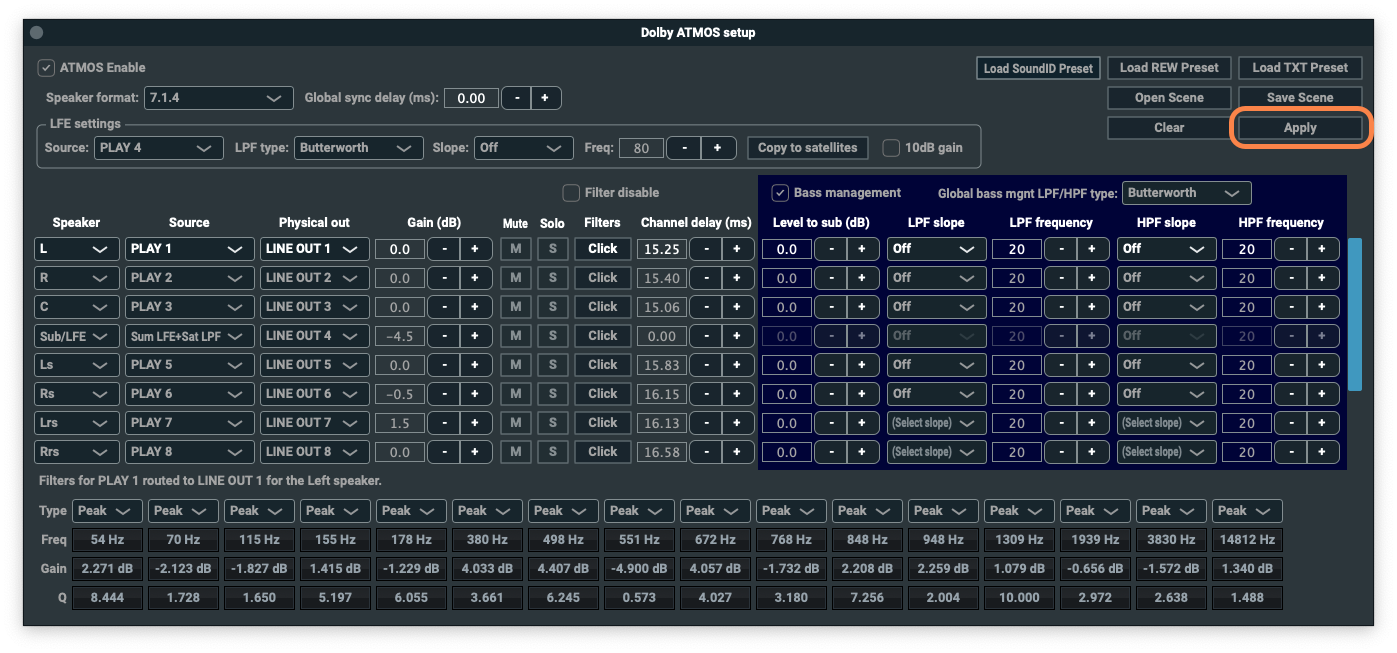Click the 10.000 Q value cell
The image size is (1397, 653).
[1019, 598]
